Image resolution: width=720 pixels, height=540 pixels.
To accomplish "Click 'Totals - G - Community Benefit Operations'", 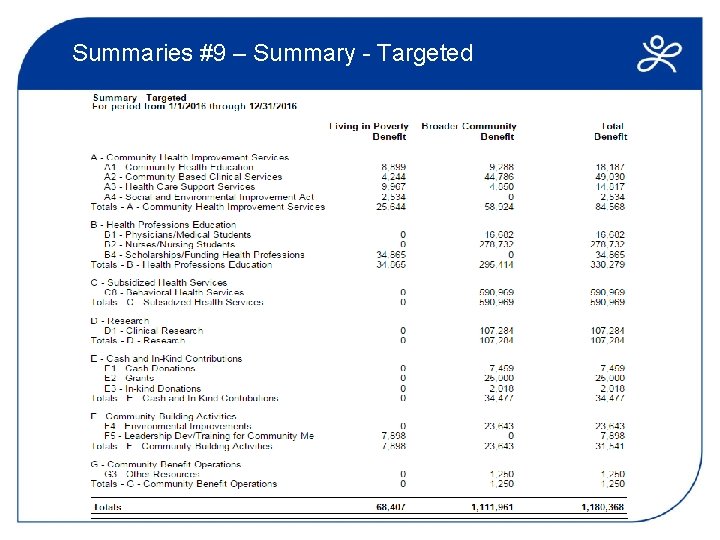I will coord(184,484).
